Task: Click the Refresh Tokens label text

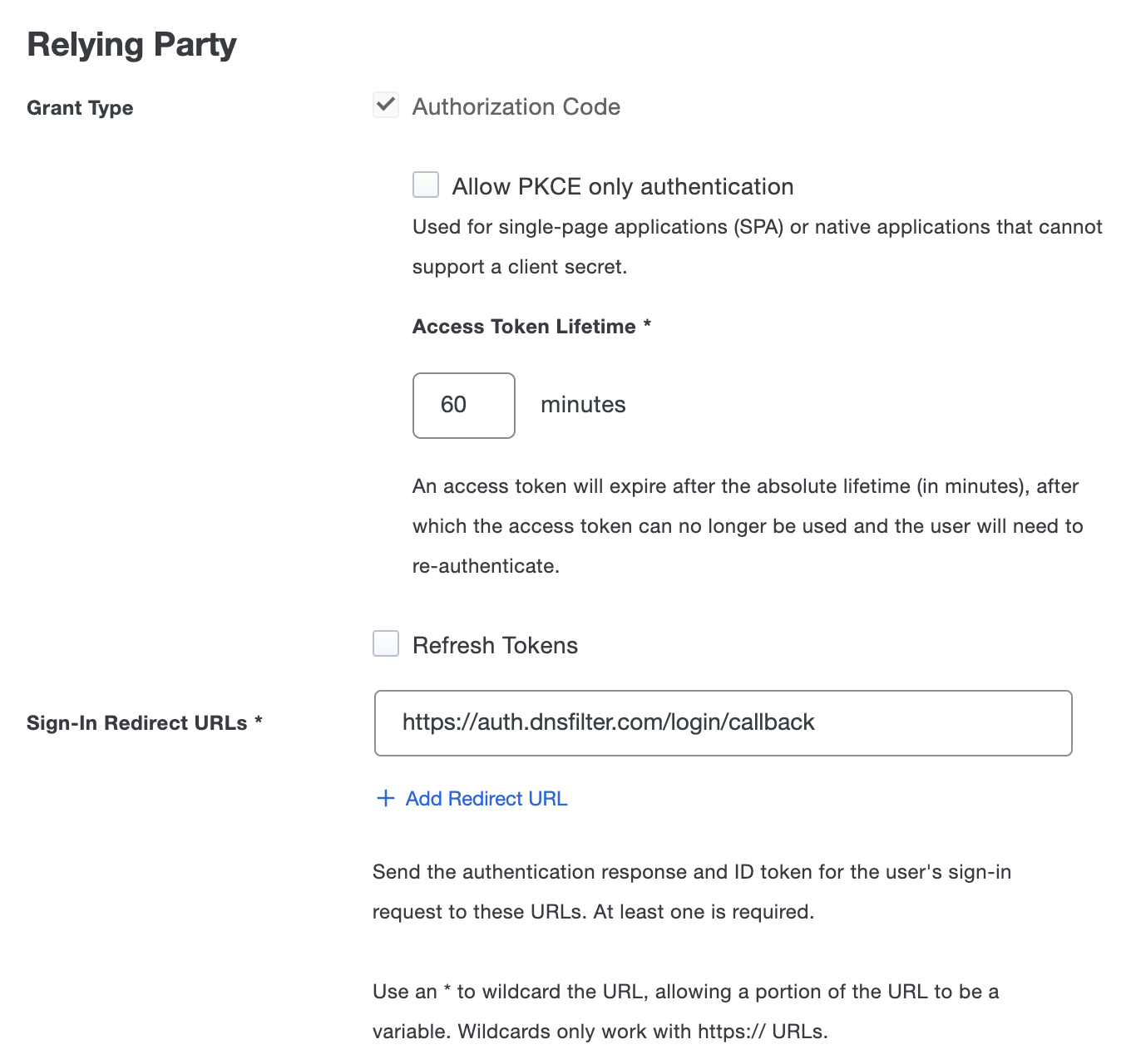Action: (x=496, y=644)
